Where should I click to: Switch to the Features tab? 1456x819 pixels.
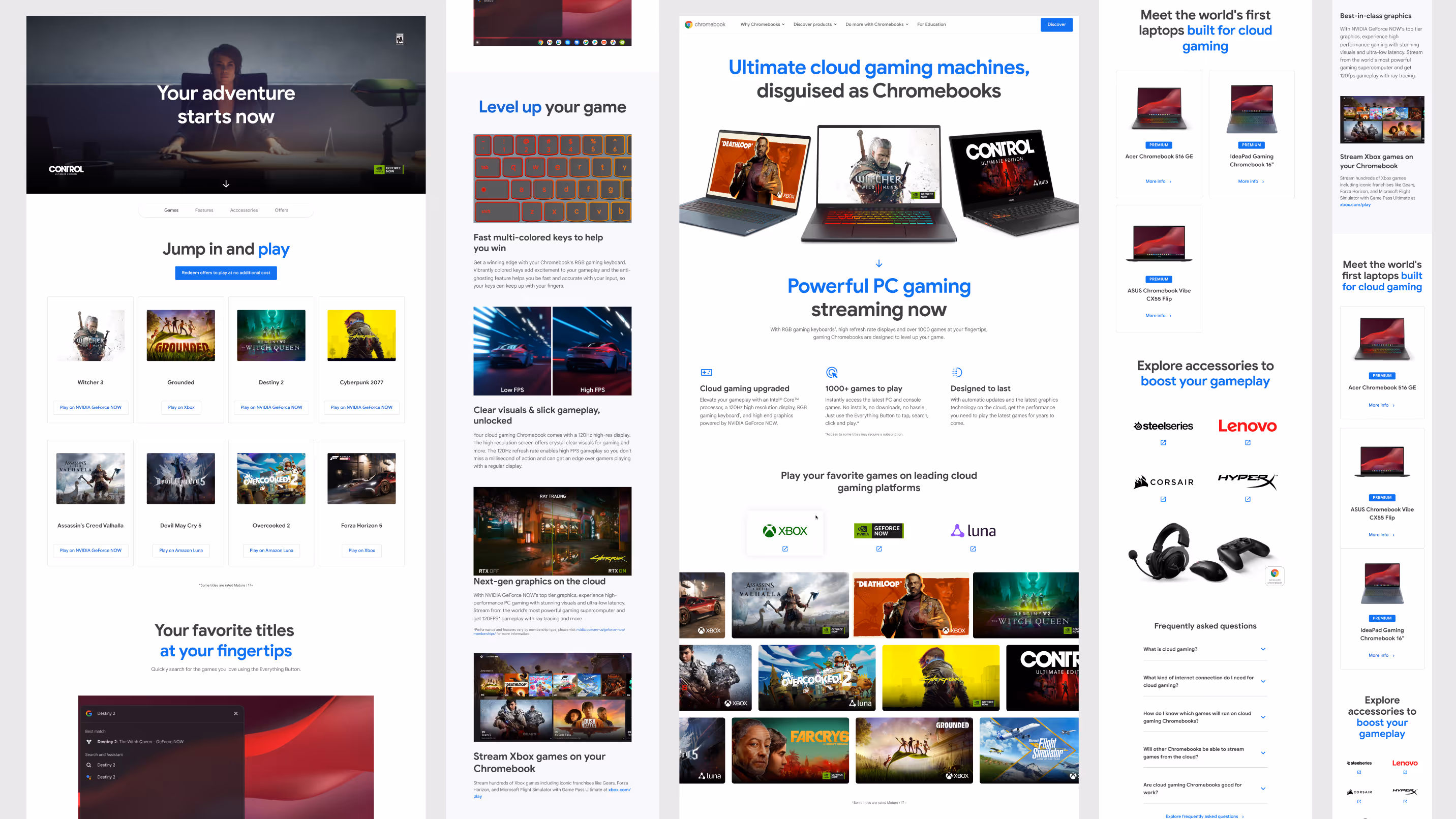pyautogui.click(x=204, y=210)
